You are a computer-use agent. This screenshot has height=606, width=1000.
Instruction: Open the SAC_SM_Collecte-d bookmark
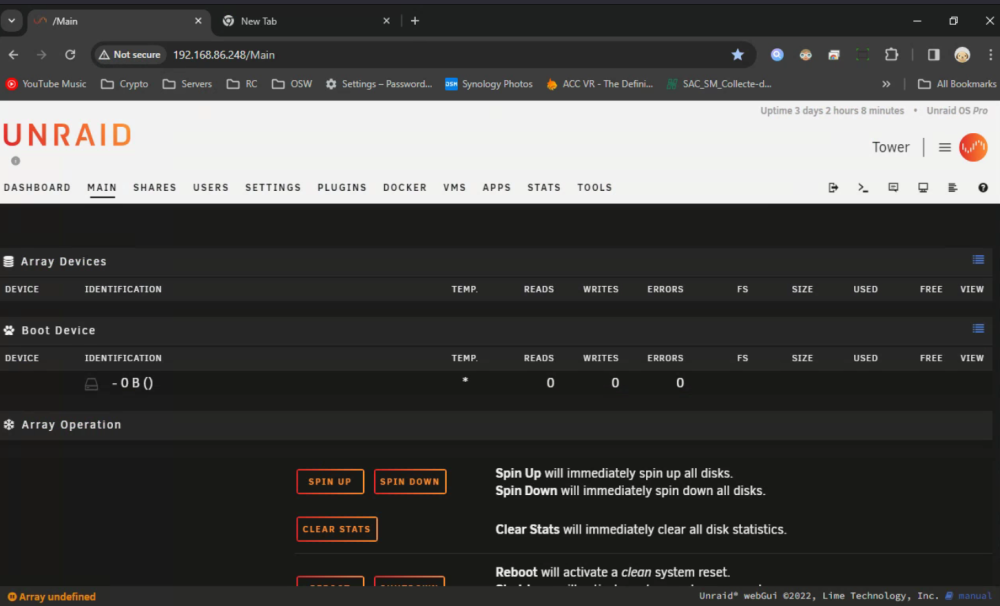719,84
